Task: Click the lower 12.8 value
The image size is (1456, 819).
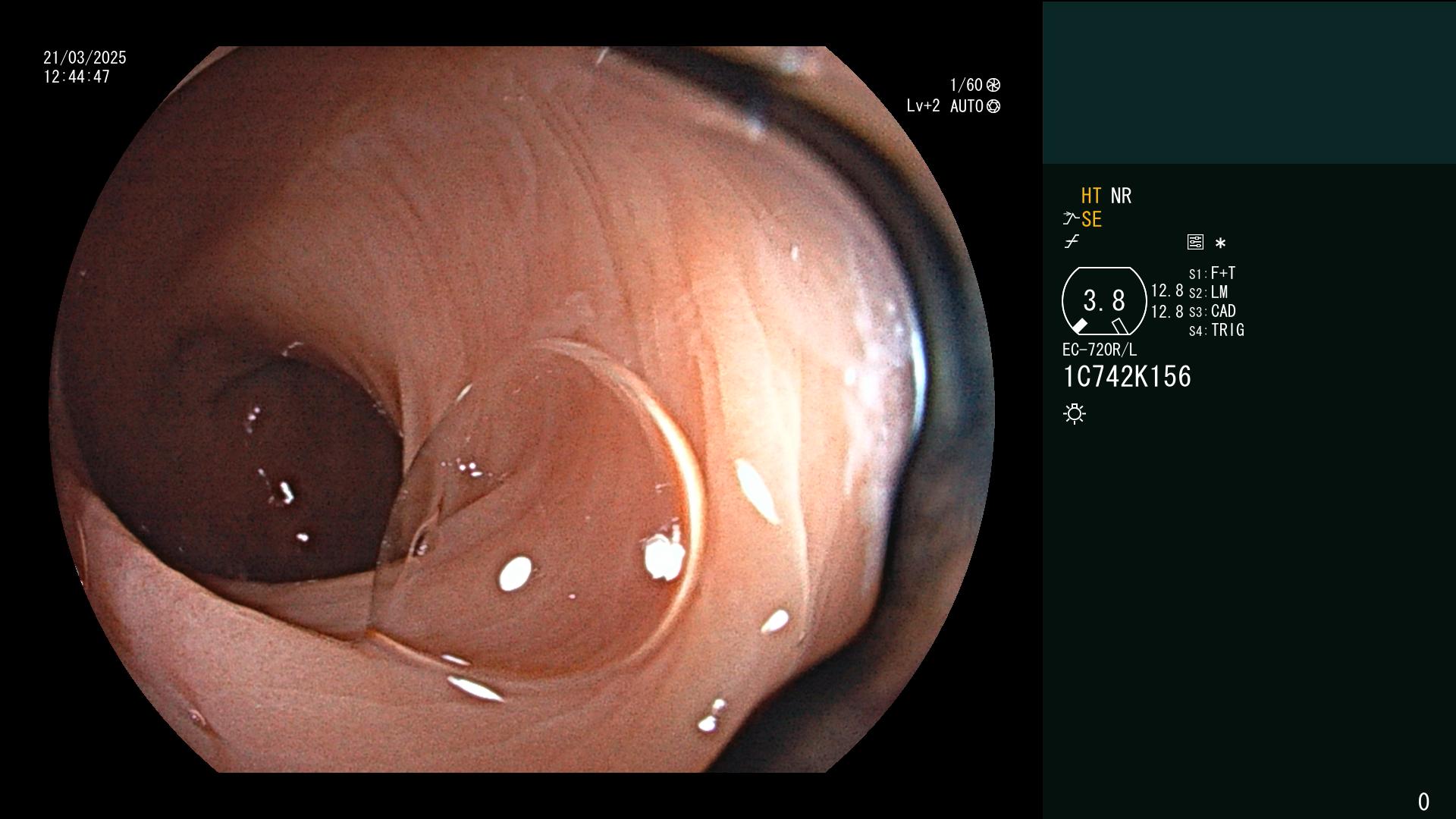Action: pyautogui.click(x=1167, y=312)
